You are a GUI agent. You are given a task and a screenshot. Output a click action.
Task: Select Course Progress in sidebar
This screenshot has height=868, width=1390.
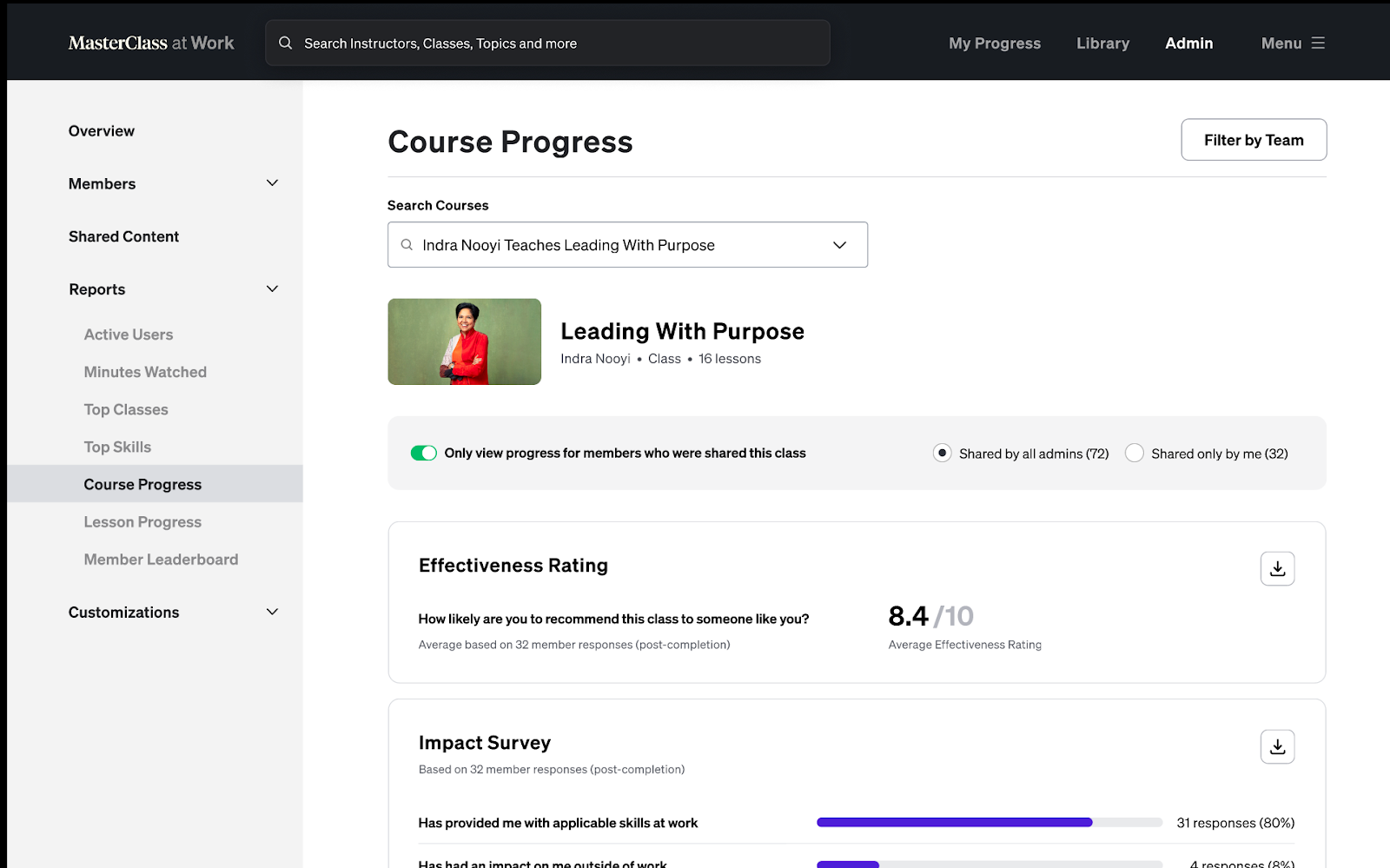coord(155,484)
